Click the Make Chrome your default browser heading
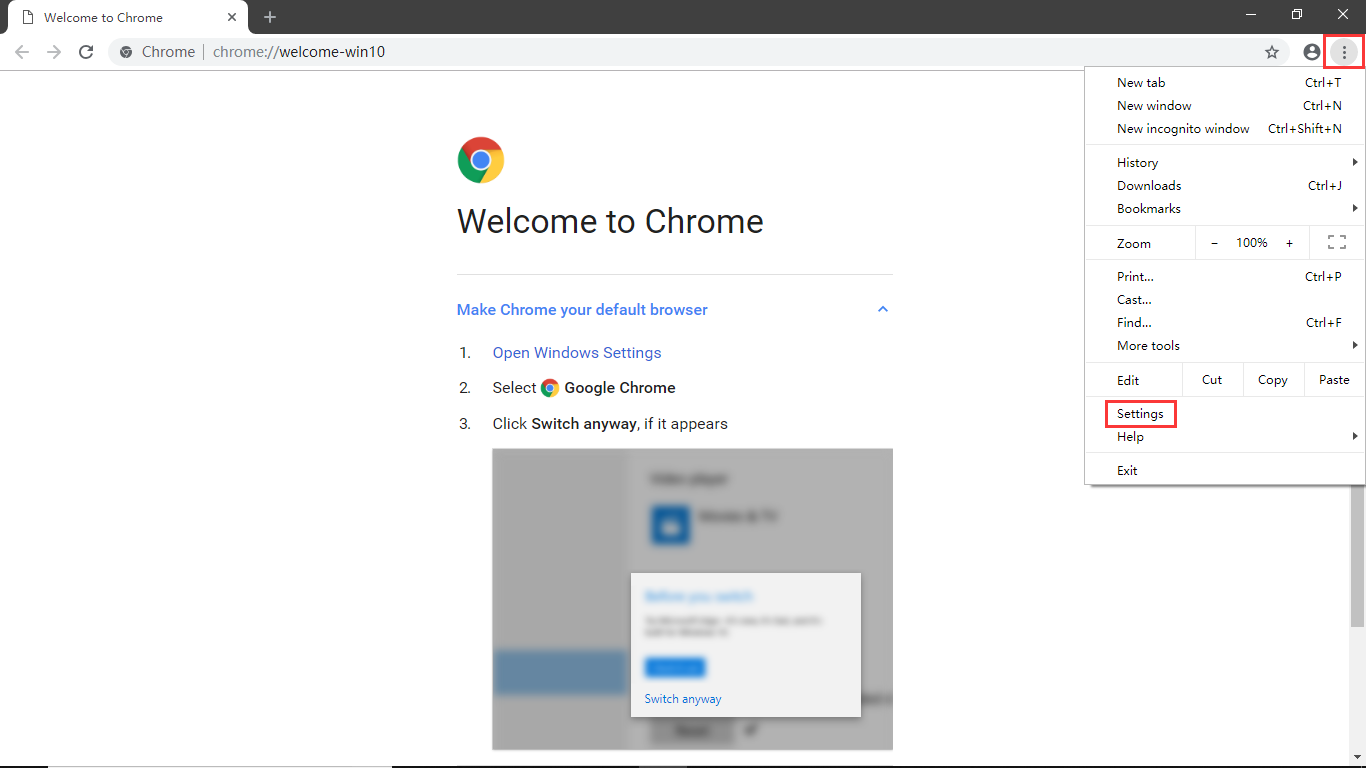 (582, 310)
